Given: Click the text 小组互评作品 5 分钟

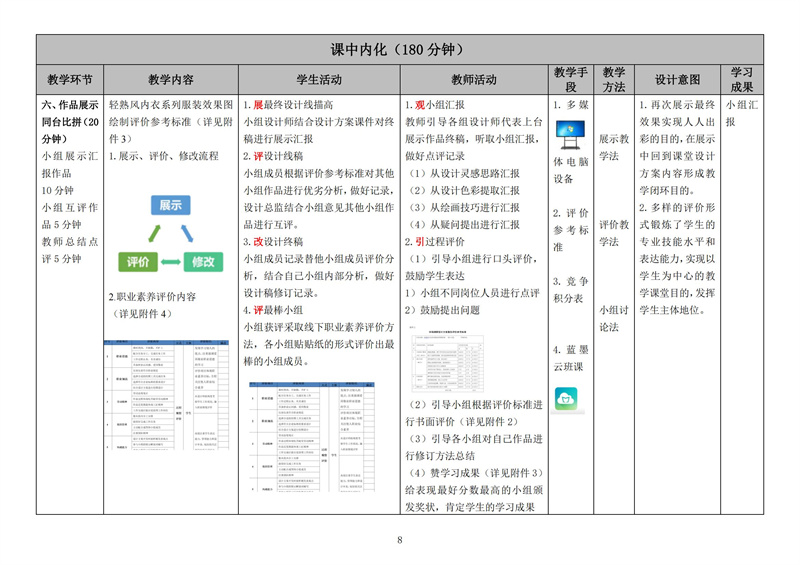Looking at the screenshot, I should [x=70, y=216].
